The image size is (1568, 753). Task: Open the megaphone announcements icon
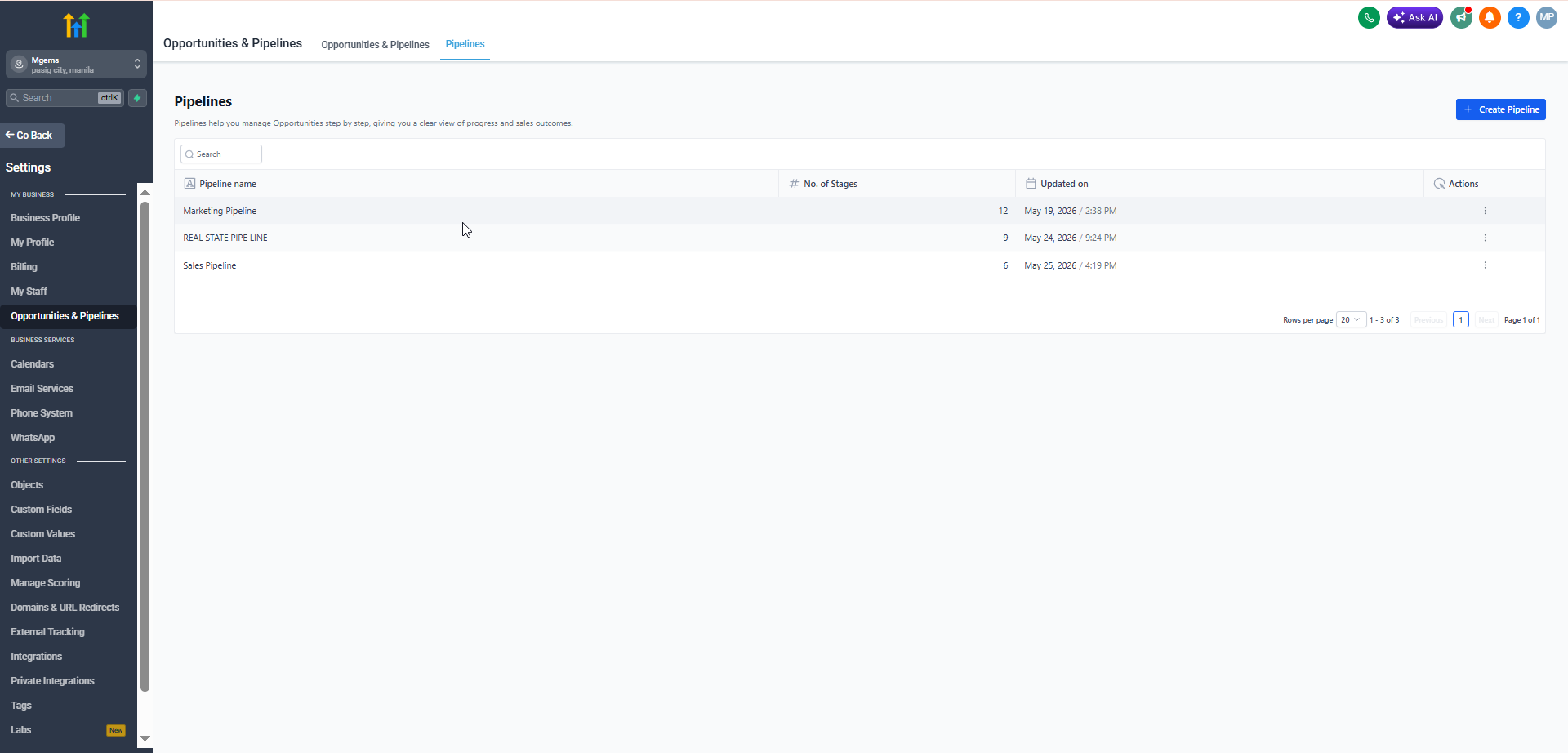pos(1461,17)
